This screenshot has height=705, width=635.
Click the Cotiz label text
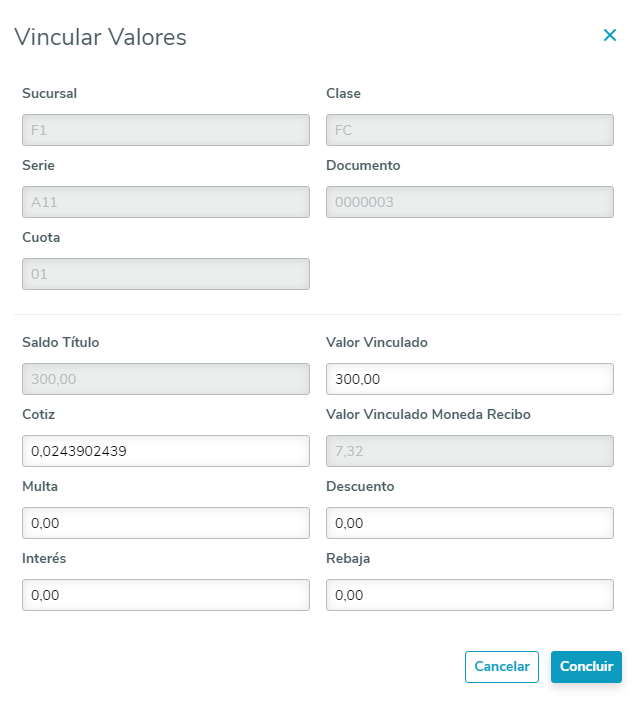point(38,414)
